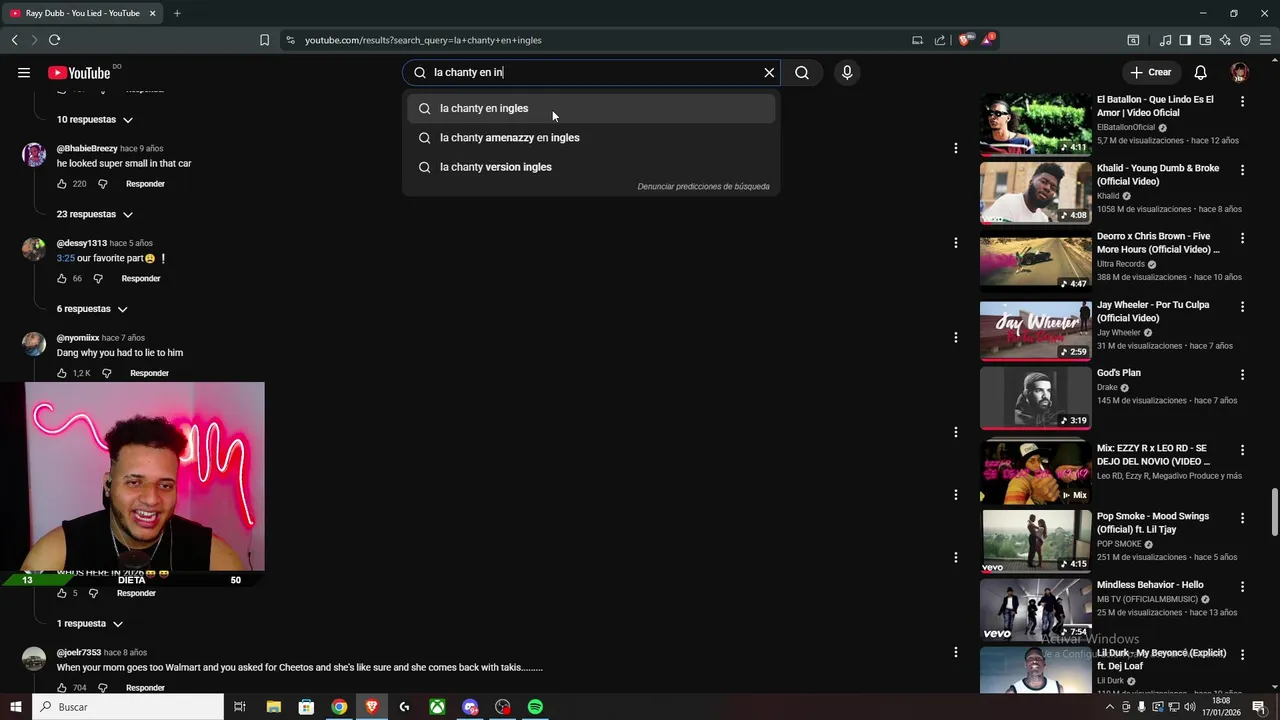Viewport: 1280px width, 720px height.
Task: Open Brave Leo AI sparkle icon
Action: 1225,40
